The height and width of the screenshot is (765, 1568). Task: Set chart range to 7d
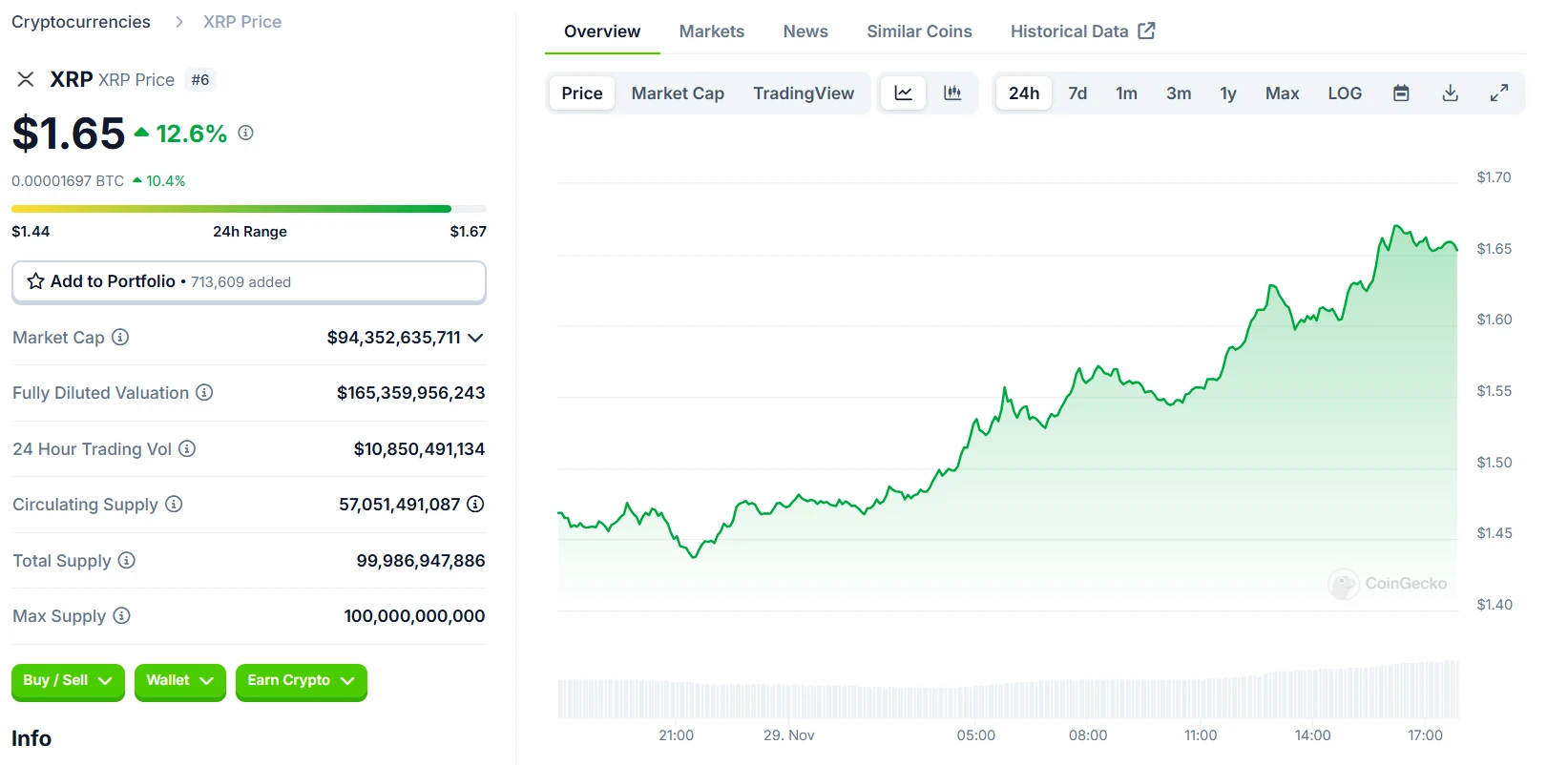pyautogui.click(x=1077, y=93)
